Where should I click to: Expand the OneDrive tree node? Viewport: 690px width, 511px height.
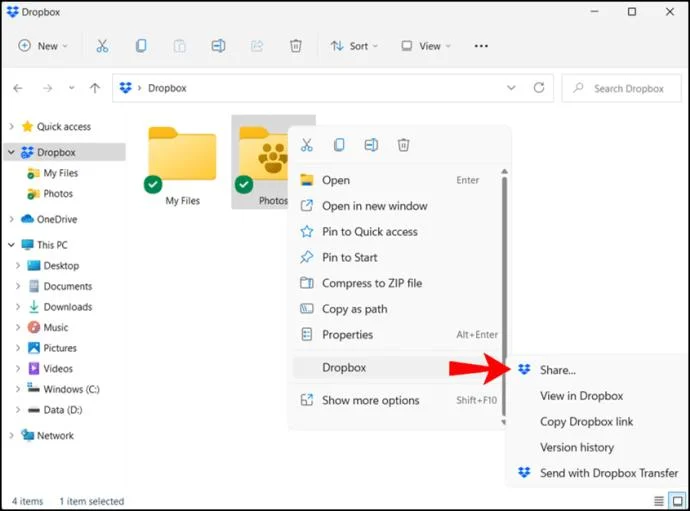[12, 219]
